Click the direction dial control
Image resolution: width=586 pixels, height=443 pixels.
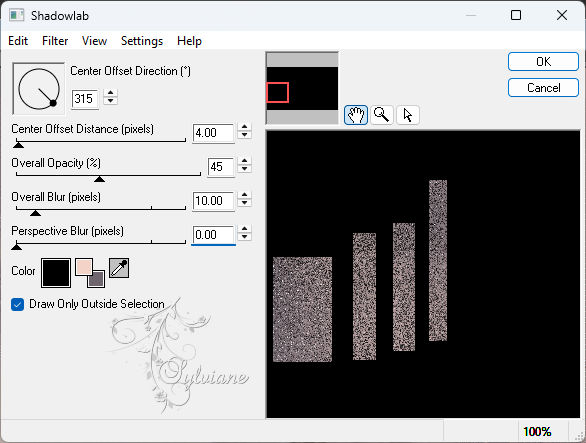click(38, 89)
